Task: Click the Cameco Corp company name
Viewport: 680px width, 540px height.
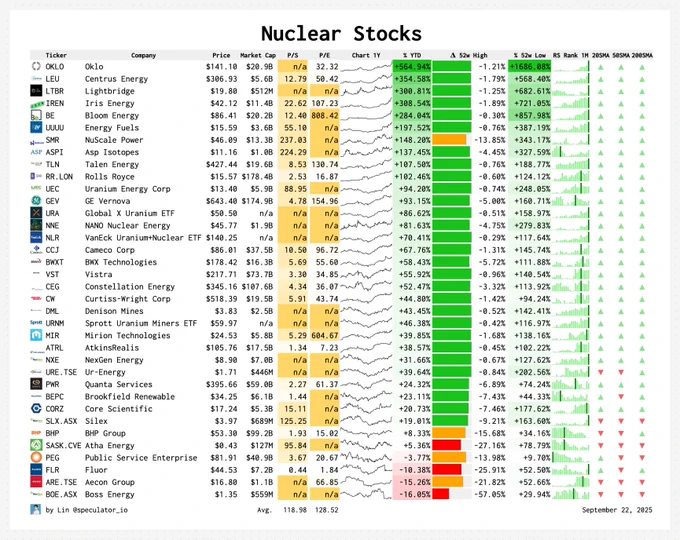Action: 110,250
